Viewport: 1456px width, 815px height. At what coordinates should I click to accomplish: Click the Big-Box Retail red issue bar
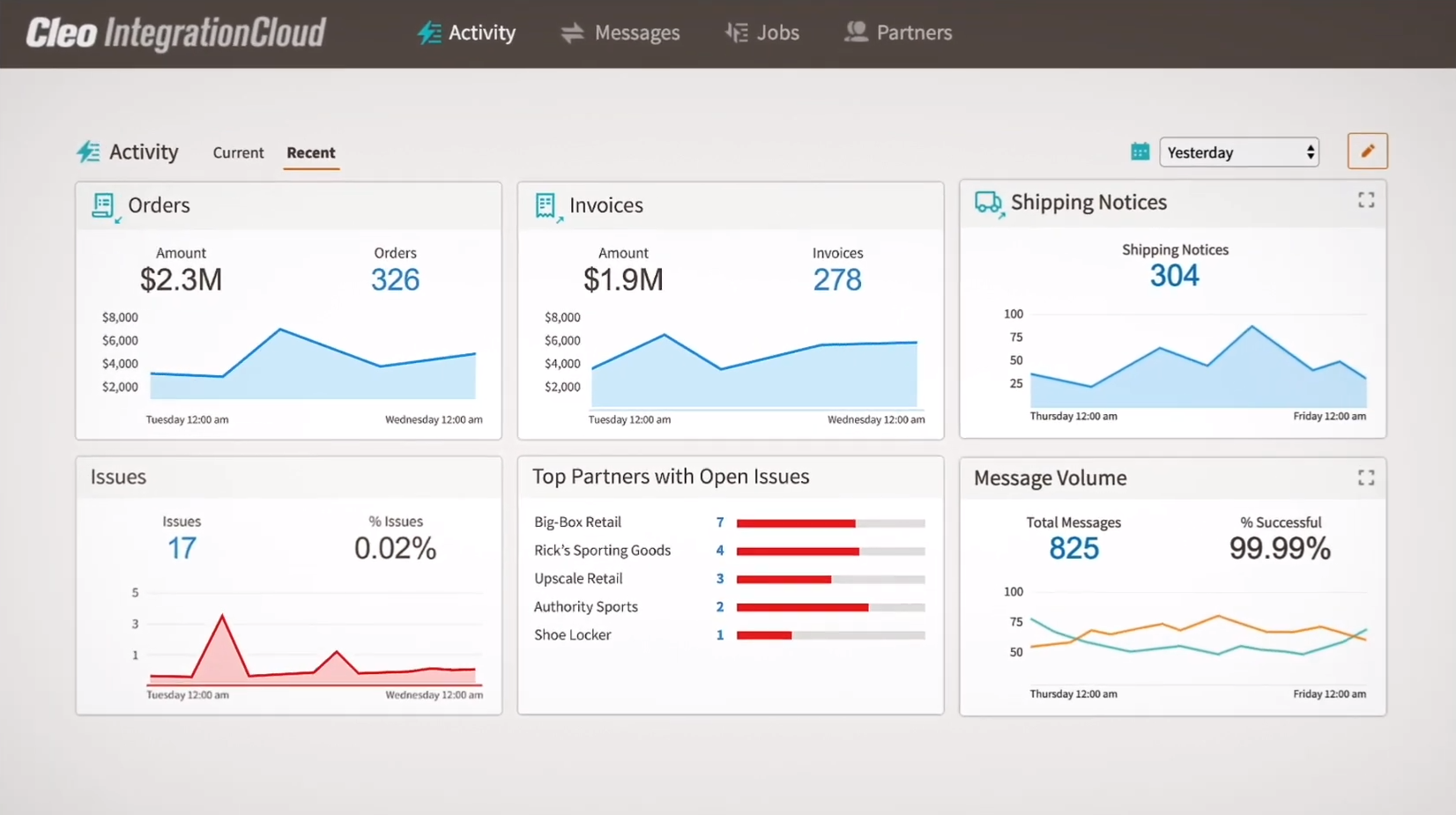pyautogui.click(x=796, y=523)
